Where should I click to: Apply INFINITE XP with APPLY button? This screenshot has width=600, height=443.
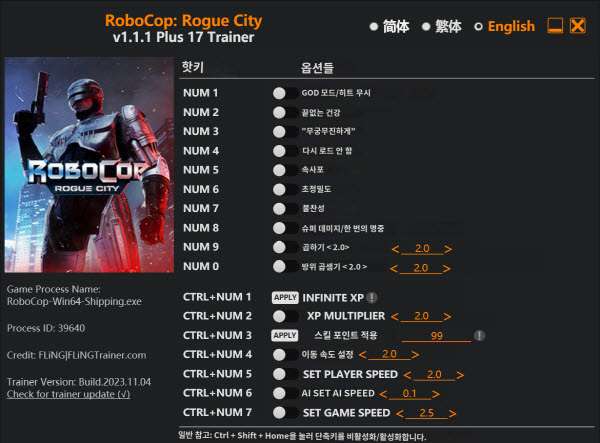[x=285, y=297]
